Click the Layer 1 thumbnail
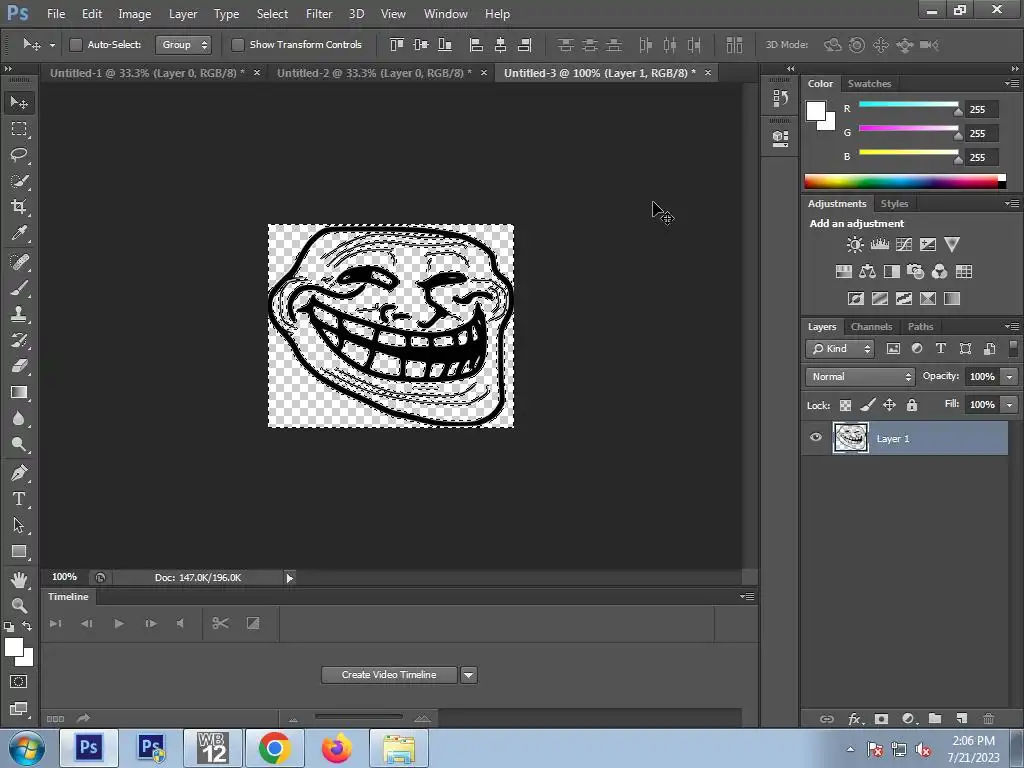Image resolution: width=1024 pixels, height=768 pixels. point(850,438)
